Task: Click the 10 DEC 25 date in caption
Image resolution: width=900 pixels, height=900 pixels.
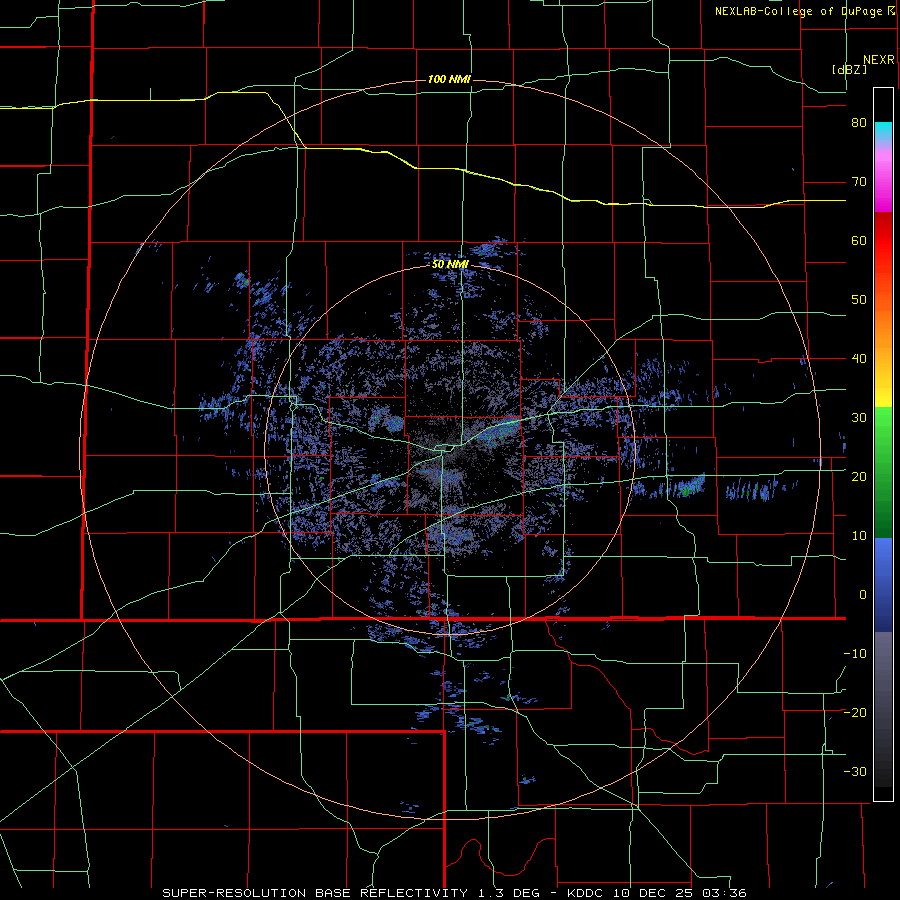Action: pos(653,893)
